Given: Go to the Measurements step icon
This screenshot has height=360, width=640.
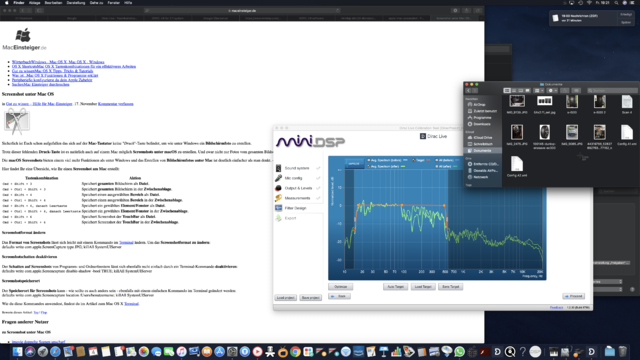Looking at the screenshot, I should click(x=278, y=198).
